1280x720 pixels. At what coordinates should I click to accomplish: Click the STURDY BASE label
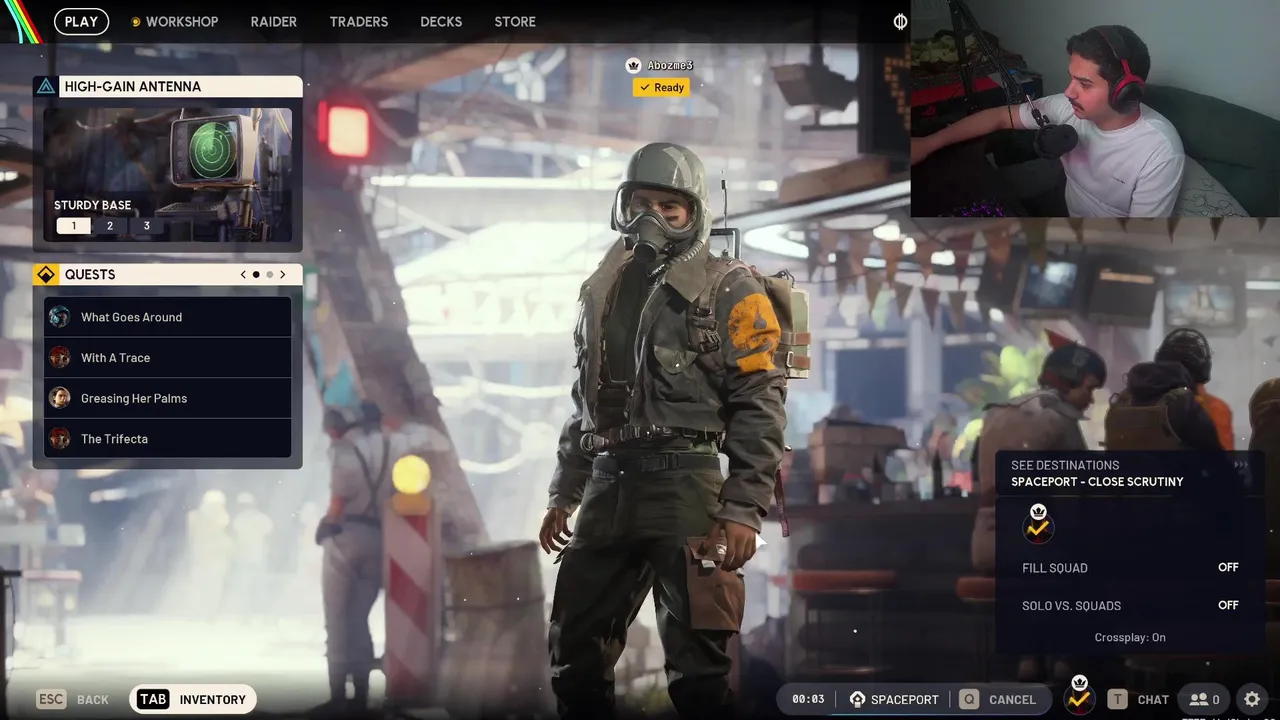coord(92,205)
